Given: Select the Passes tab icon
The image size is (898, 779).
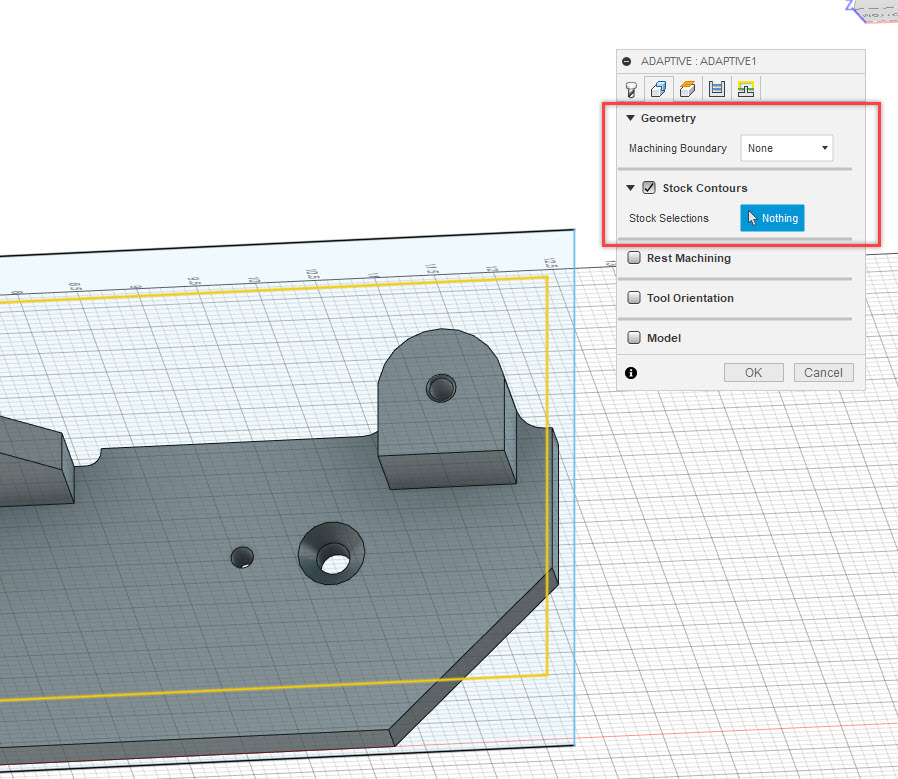Looking at the screenshot, I should (x=716, y=88).
